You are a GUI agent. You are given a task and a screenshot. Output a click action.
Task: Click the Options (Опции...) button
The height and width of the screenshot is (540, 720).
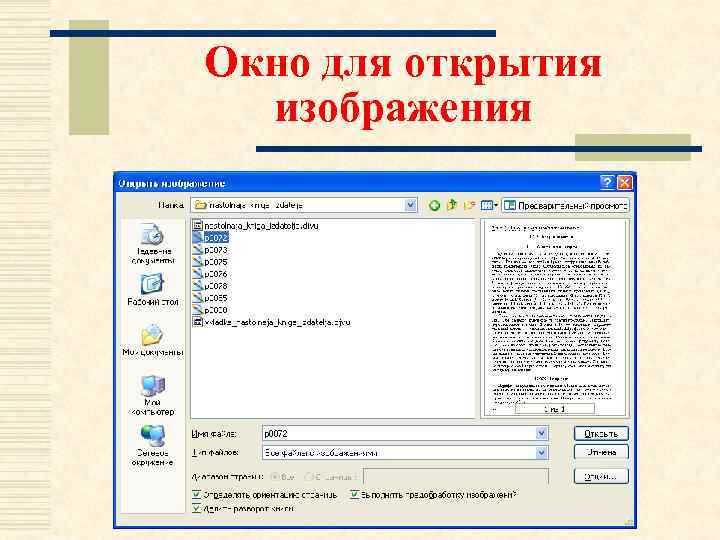601,476
